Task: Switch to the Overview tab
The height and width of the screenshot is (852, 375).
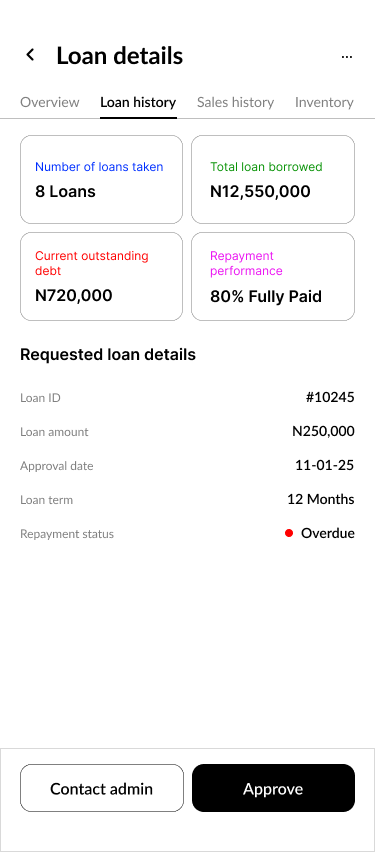Action: (49, 102)
